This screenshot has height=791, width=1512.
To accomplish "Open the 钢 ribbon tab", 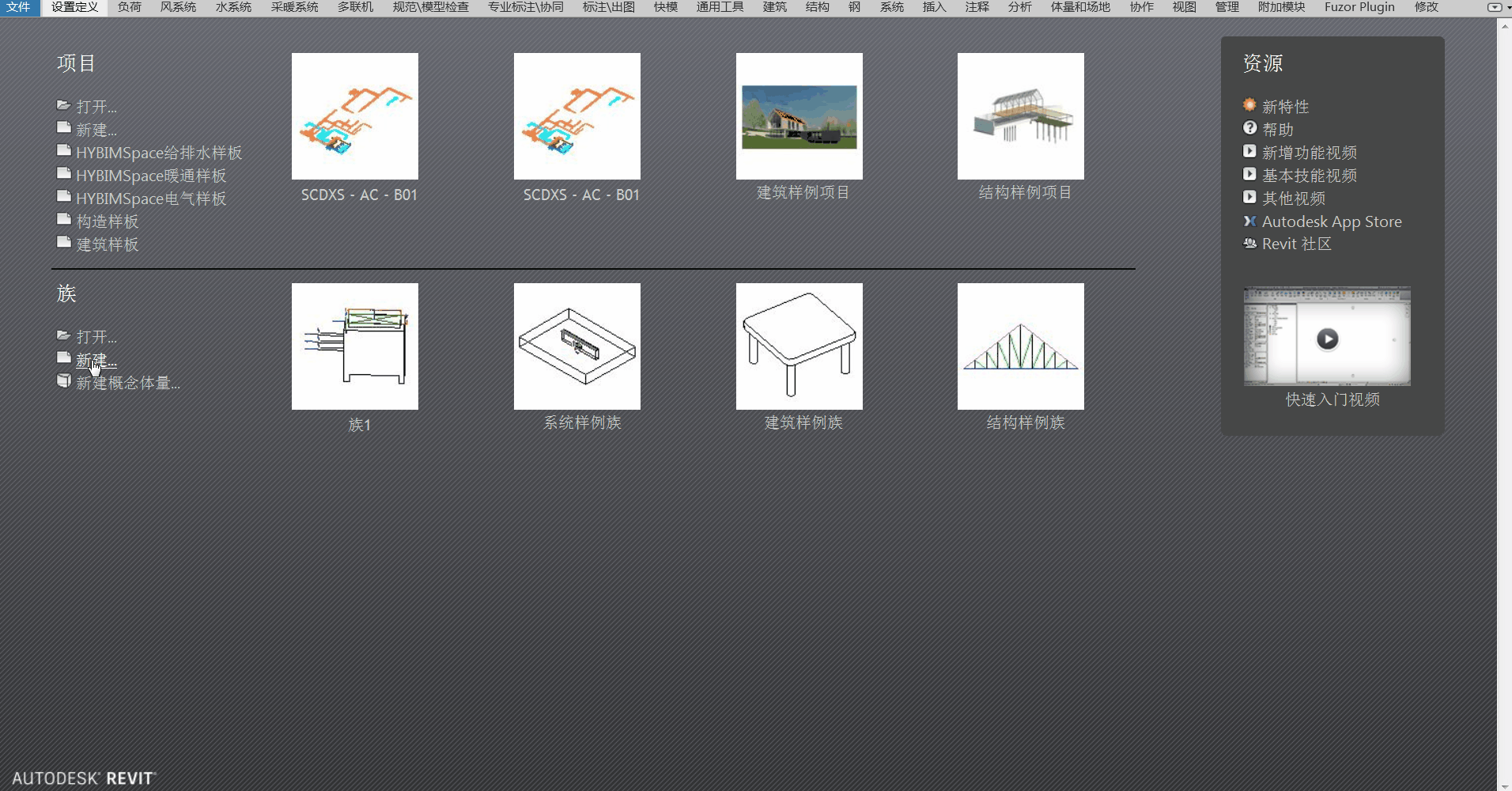I will click(855, 7).
